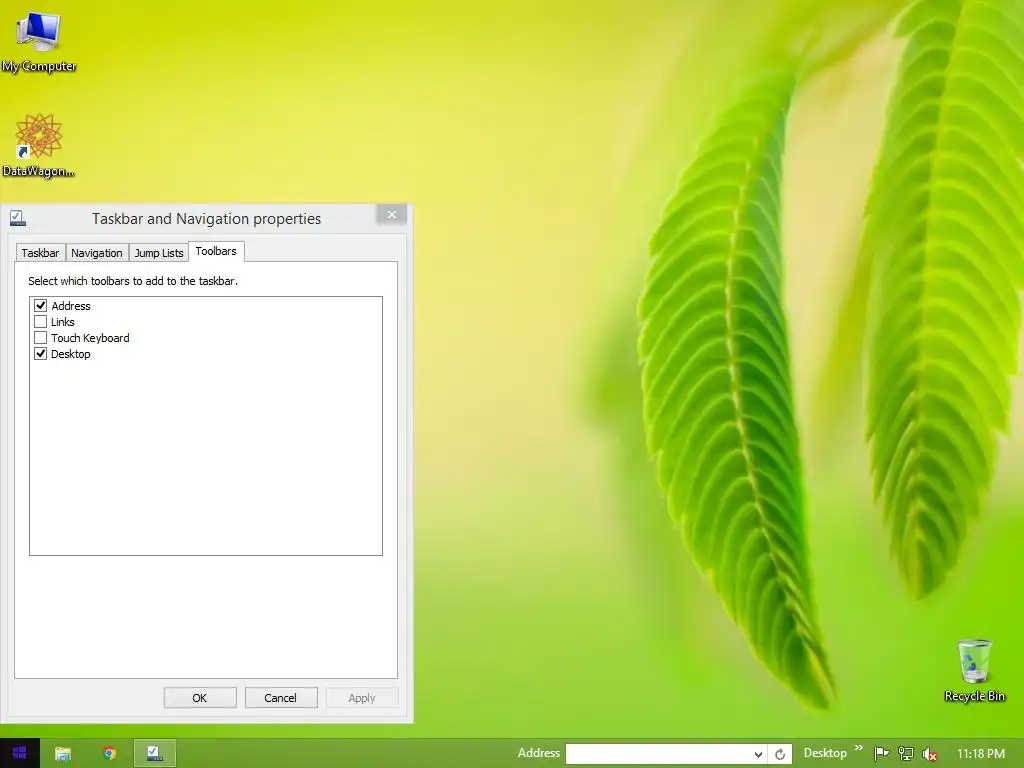Image resolution: width=1024 pixels, height=768 pixels.
Task: Click 'Select which toolbars to add' text
Action: click(133, 281)
